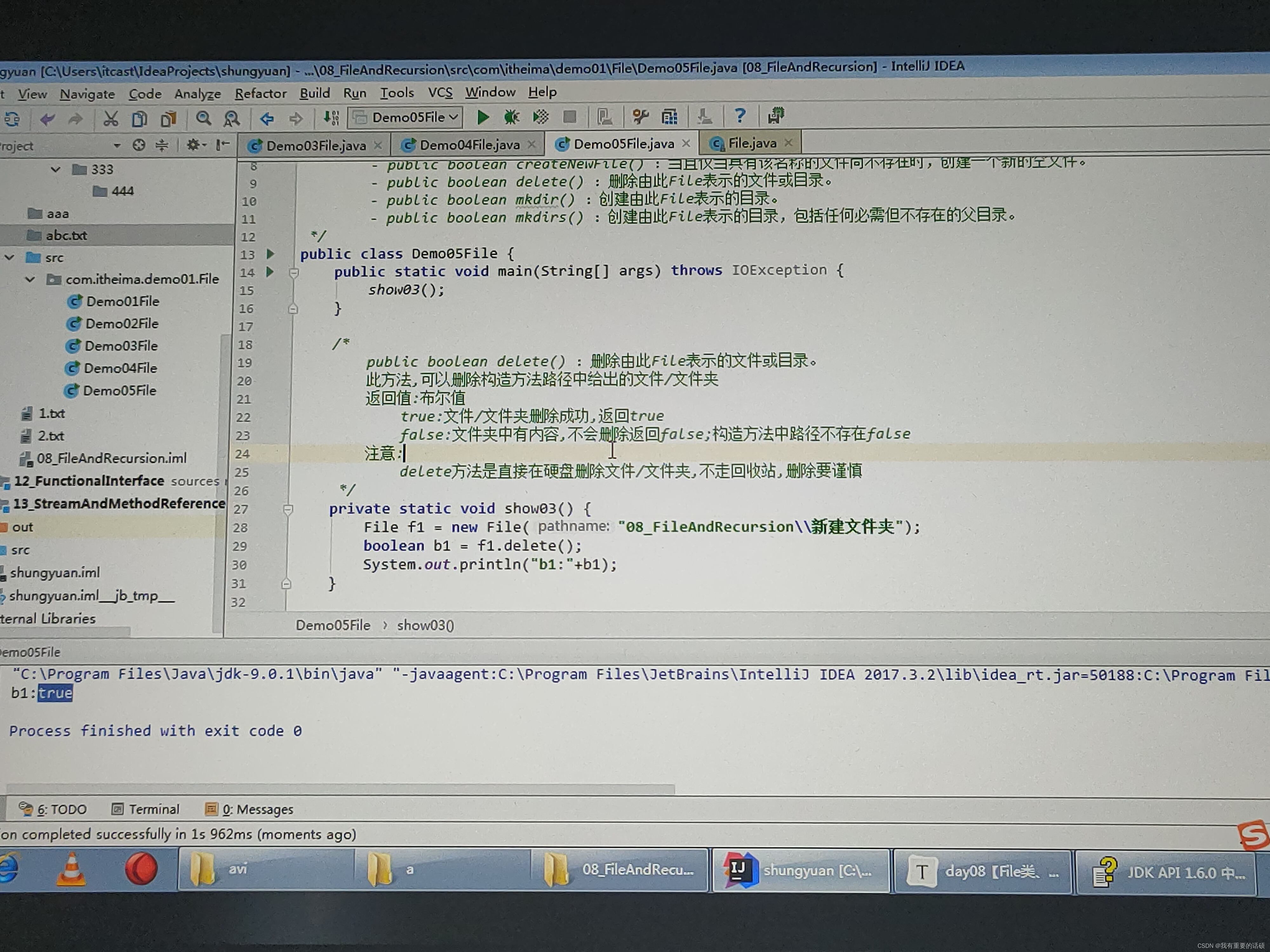Close the Demo04File.java tab

coord(531,144)
